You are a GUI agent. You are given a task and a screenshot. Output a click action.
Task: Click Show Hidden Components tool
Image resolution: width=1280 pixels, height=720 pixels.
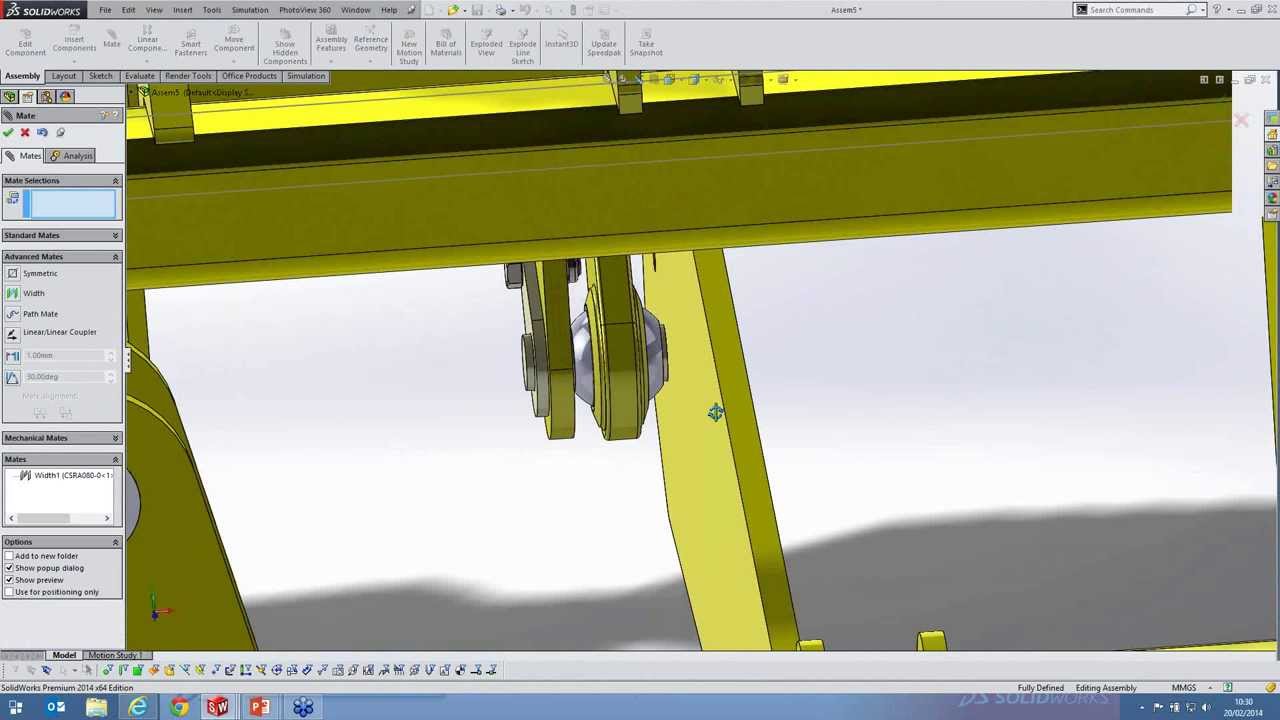(x=285, y=45)
